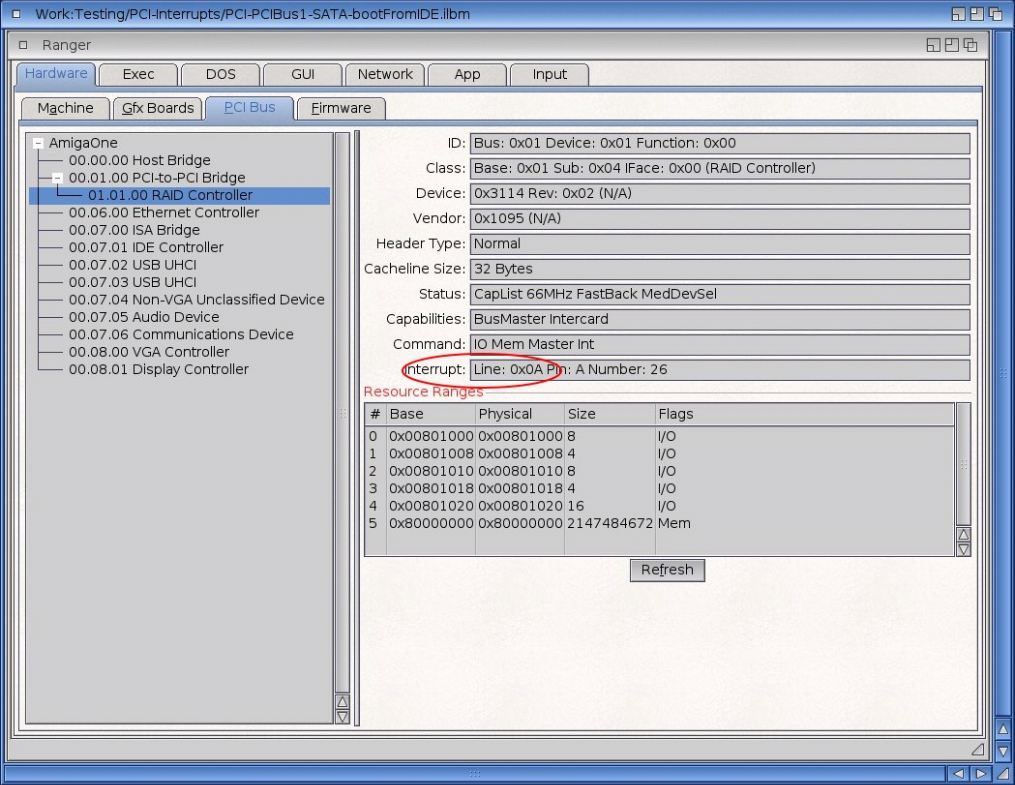The image size is (1015, 785).
Task: Select 00.08.01 Display Controller entry
Action: pos(159,370)
